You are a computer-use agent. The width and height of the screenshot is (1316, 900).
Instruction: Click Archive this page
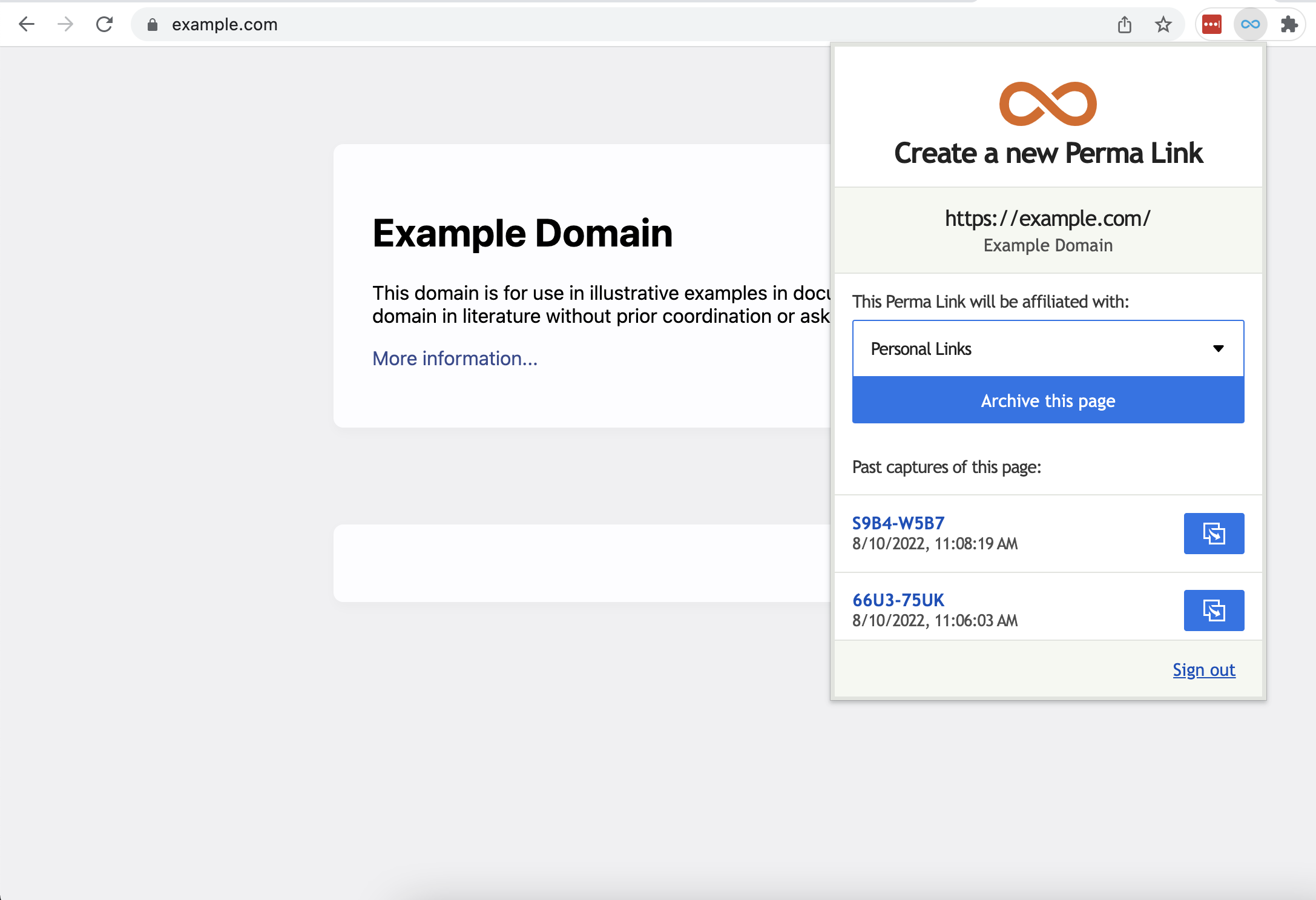click(1048, 400)
